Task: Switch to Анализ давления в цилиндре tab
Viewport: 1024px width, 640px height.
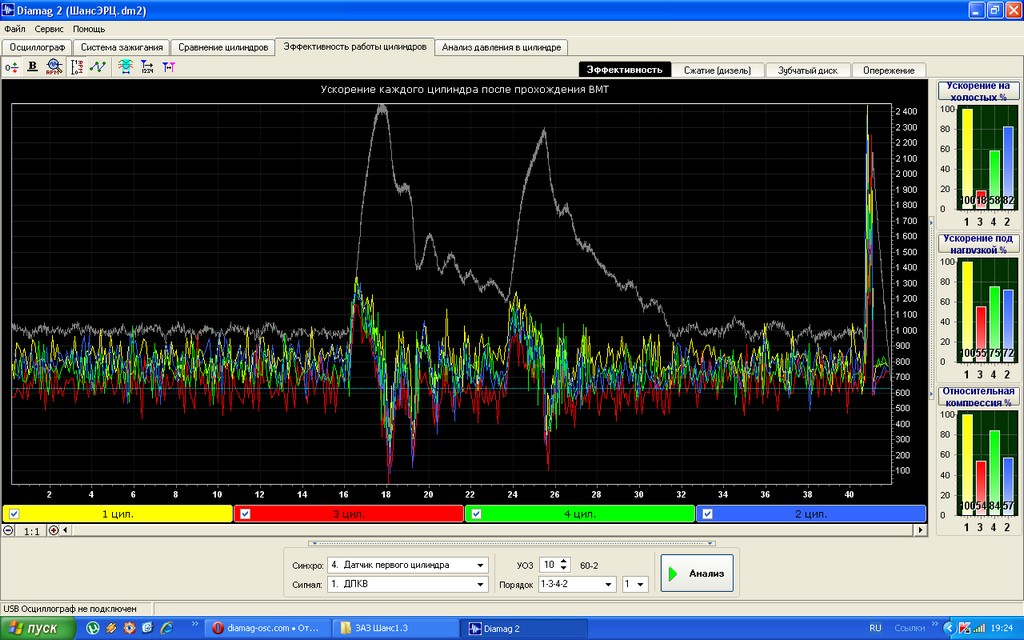Action: point(502,47)
